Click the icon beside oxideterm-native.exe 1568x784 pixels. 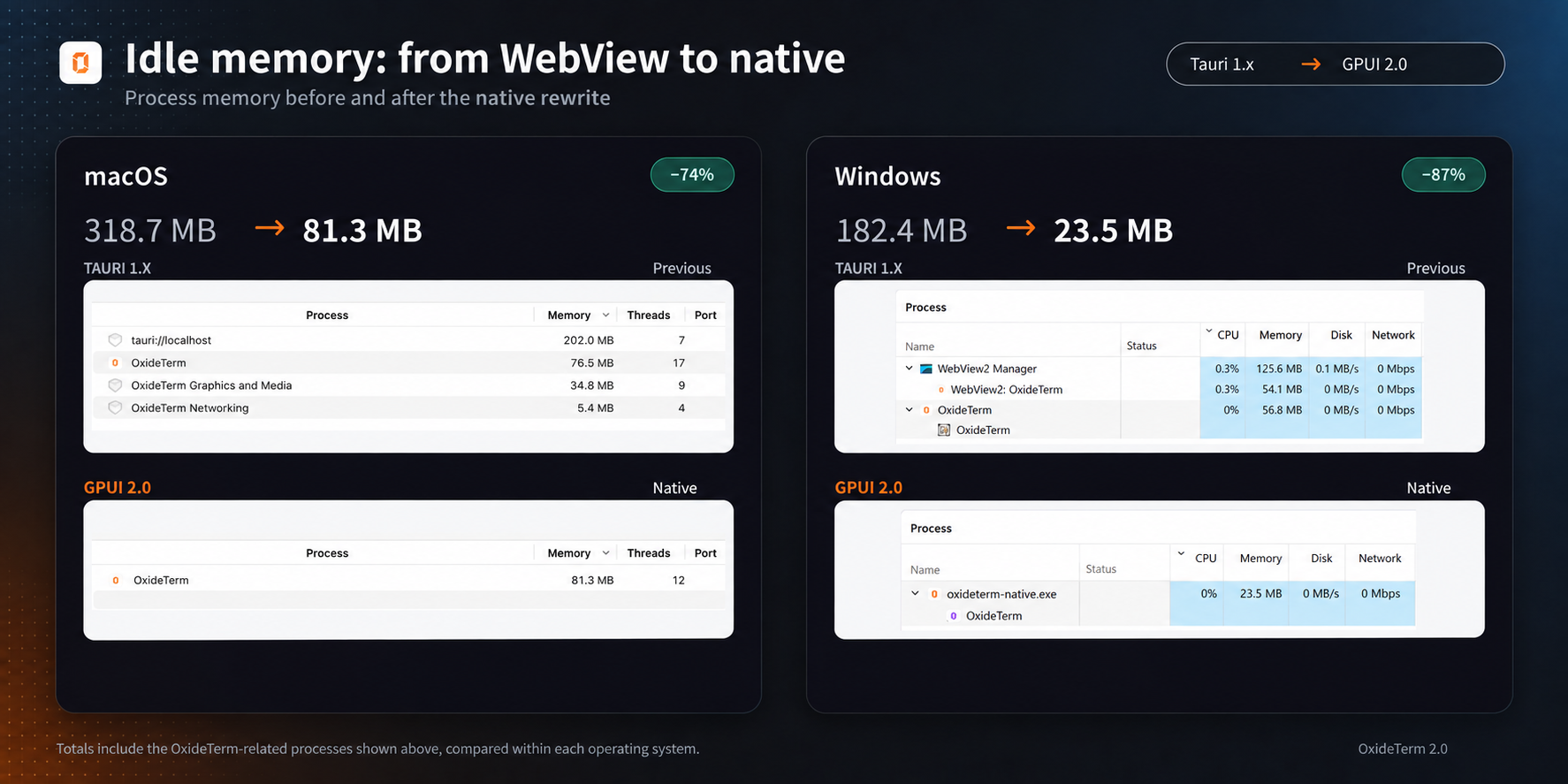934,594
